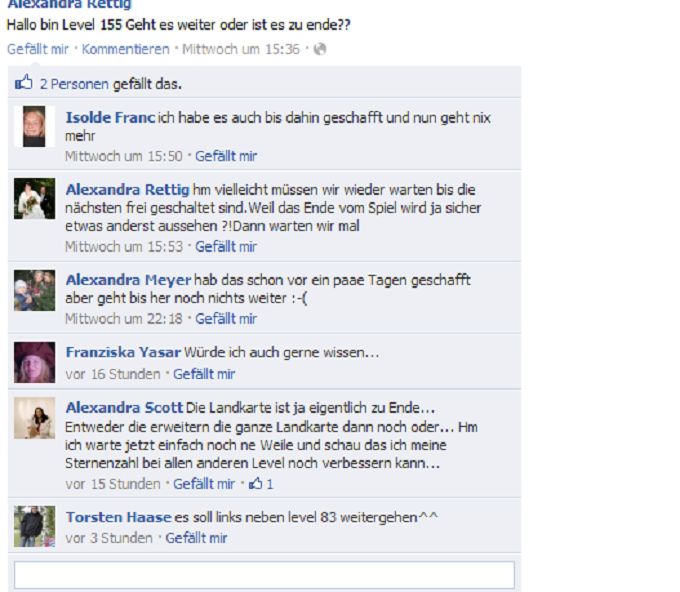The width and height of the screenshot is (680, 592).
Task: Click the thumbs-up icon beside 2 Personen
Action: [x=23, y=82]
